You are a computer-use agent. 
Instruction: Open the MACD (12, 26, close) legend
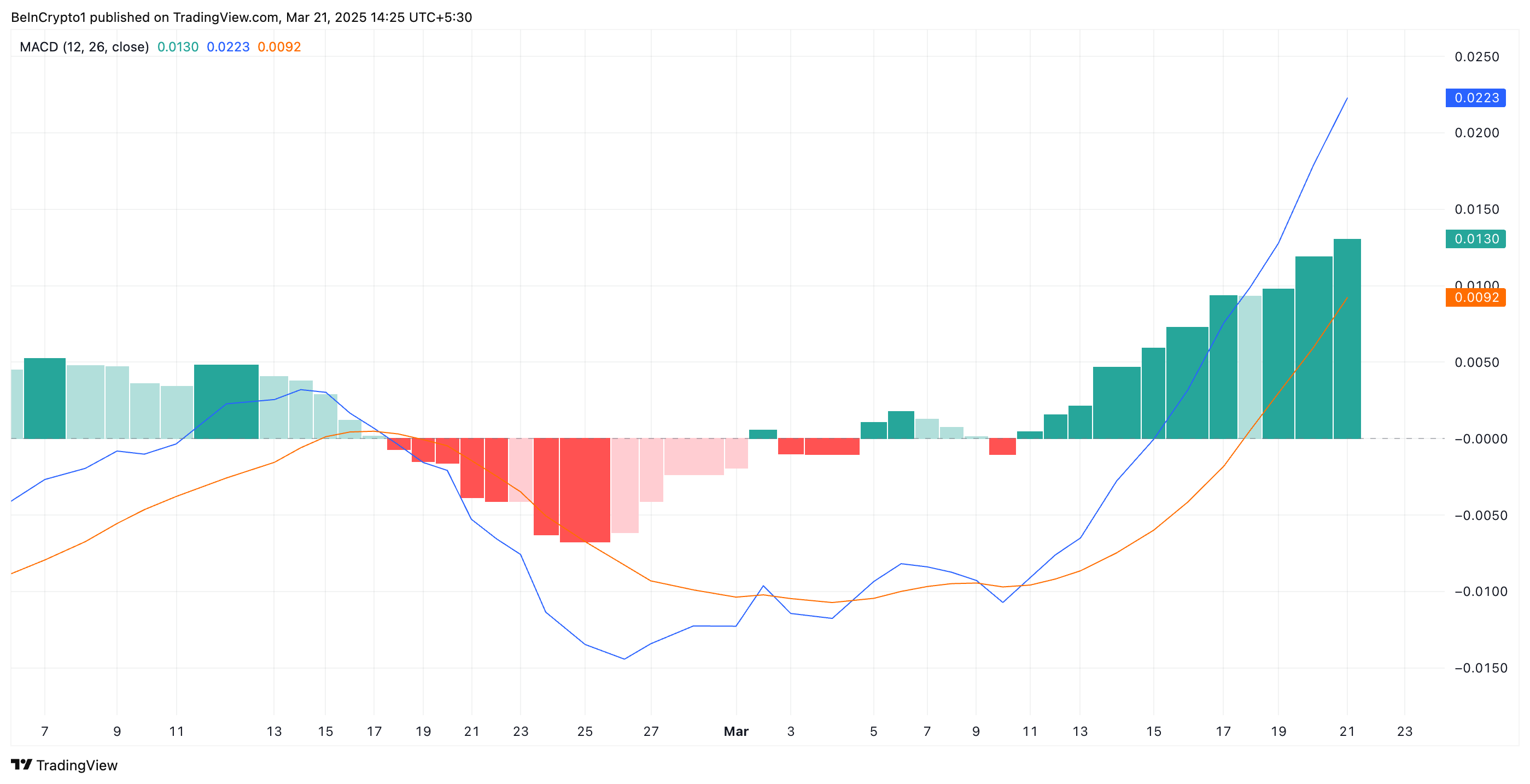[x=84, y=47]
